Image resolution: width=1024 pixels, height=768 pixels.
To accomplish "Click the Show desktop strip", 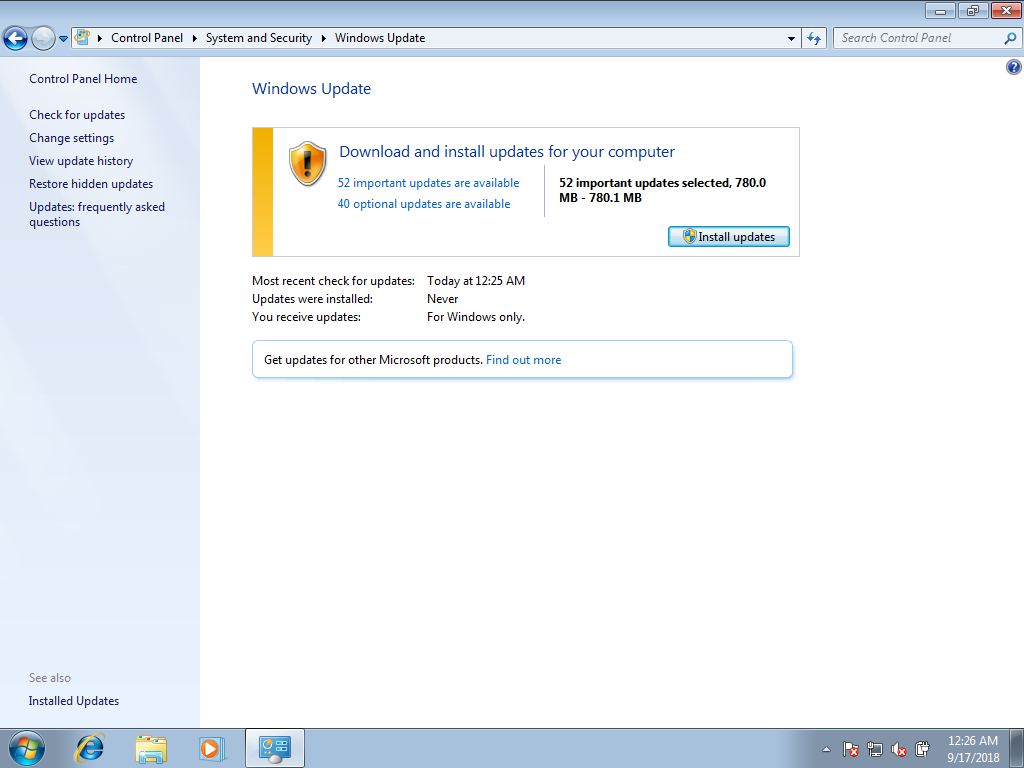I will pyautogui.click(x=1017, y=749).
